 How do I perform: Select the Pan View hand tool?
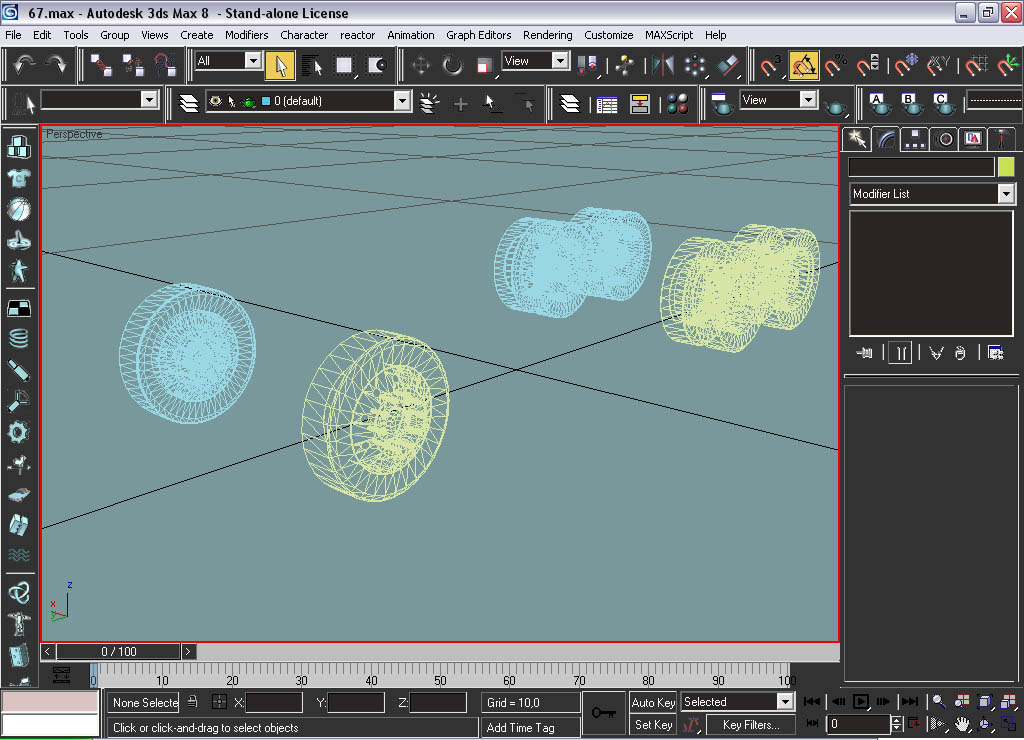pos(962,723)
